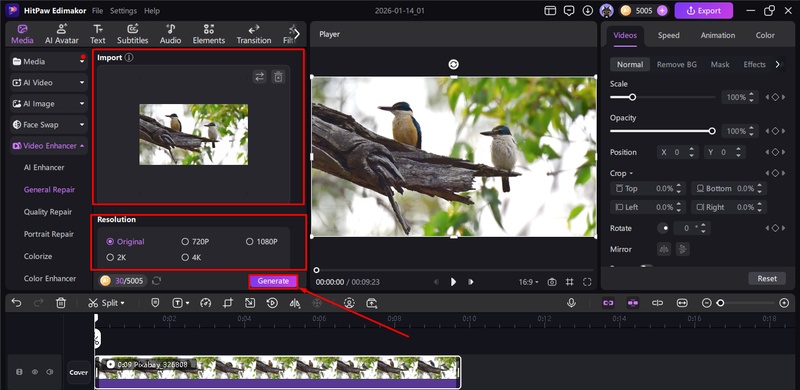
Task: Refresh the credits count beside 30/5005
Action: 157,281
